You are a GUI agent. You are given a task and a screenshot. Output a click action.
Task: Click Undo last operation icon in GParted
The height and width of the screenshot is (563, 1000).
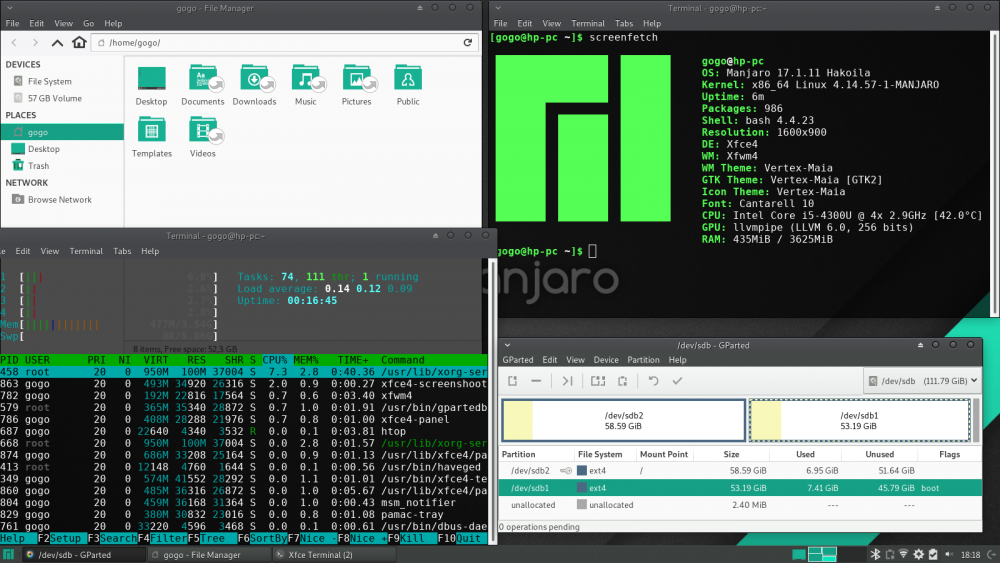point(653,381)
